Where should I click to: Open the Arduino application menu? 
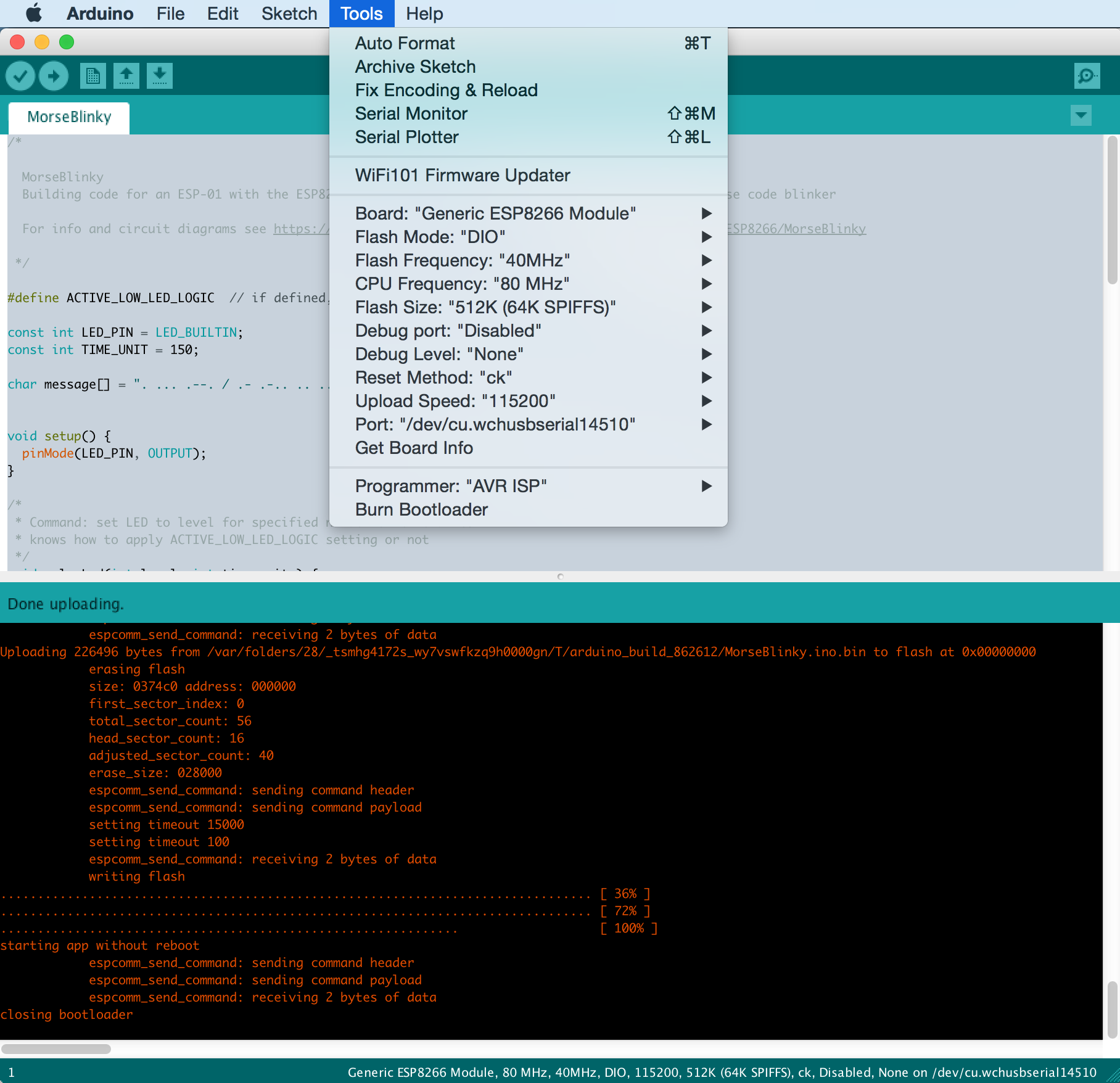pyautogui.click(x=100, y=14)
